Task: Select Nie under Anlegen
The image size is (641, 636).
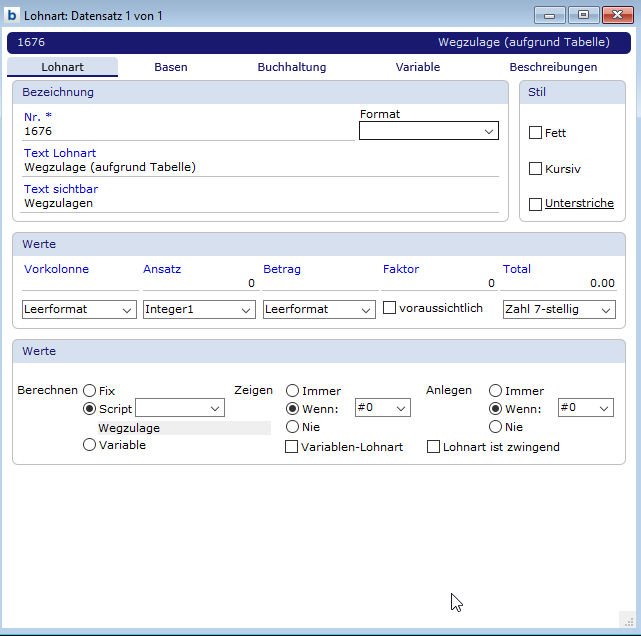Action: (x=495, y=427)
